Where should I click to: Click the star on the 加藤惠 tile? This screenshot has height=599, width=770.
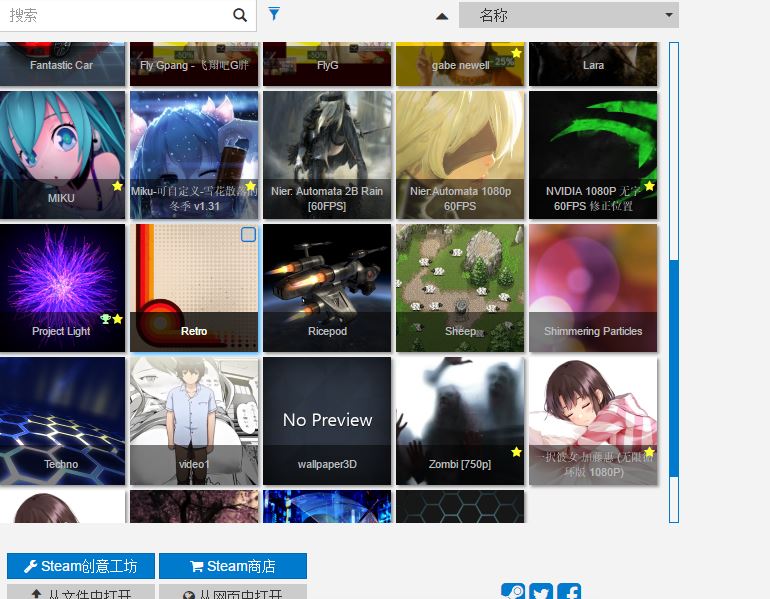click(649, 452)
